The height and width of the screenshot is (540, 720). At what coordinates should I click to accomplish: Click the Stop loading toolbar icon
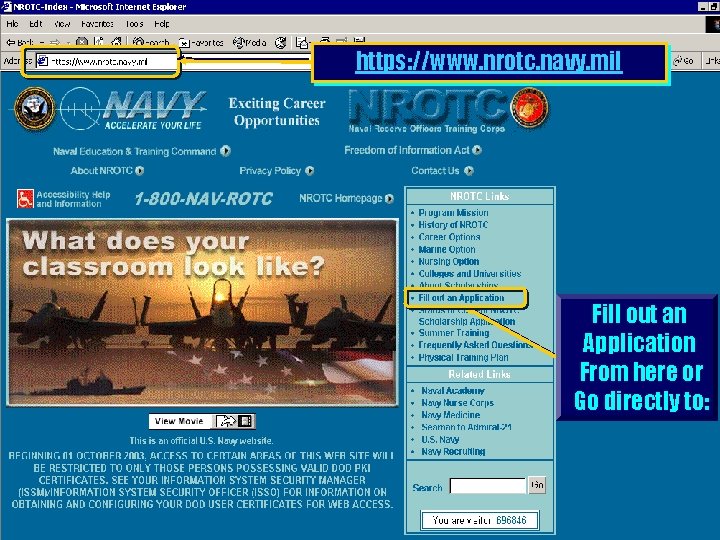tap(82, 42)
